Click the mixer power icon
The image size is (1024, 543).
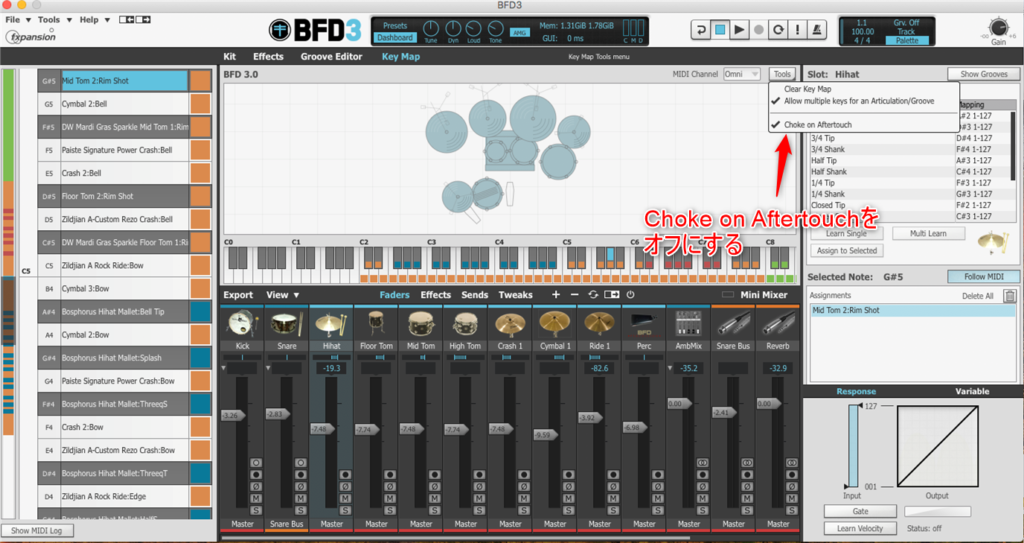[630, 295]
